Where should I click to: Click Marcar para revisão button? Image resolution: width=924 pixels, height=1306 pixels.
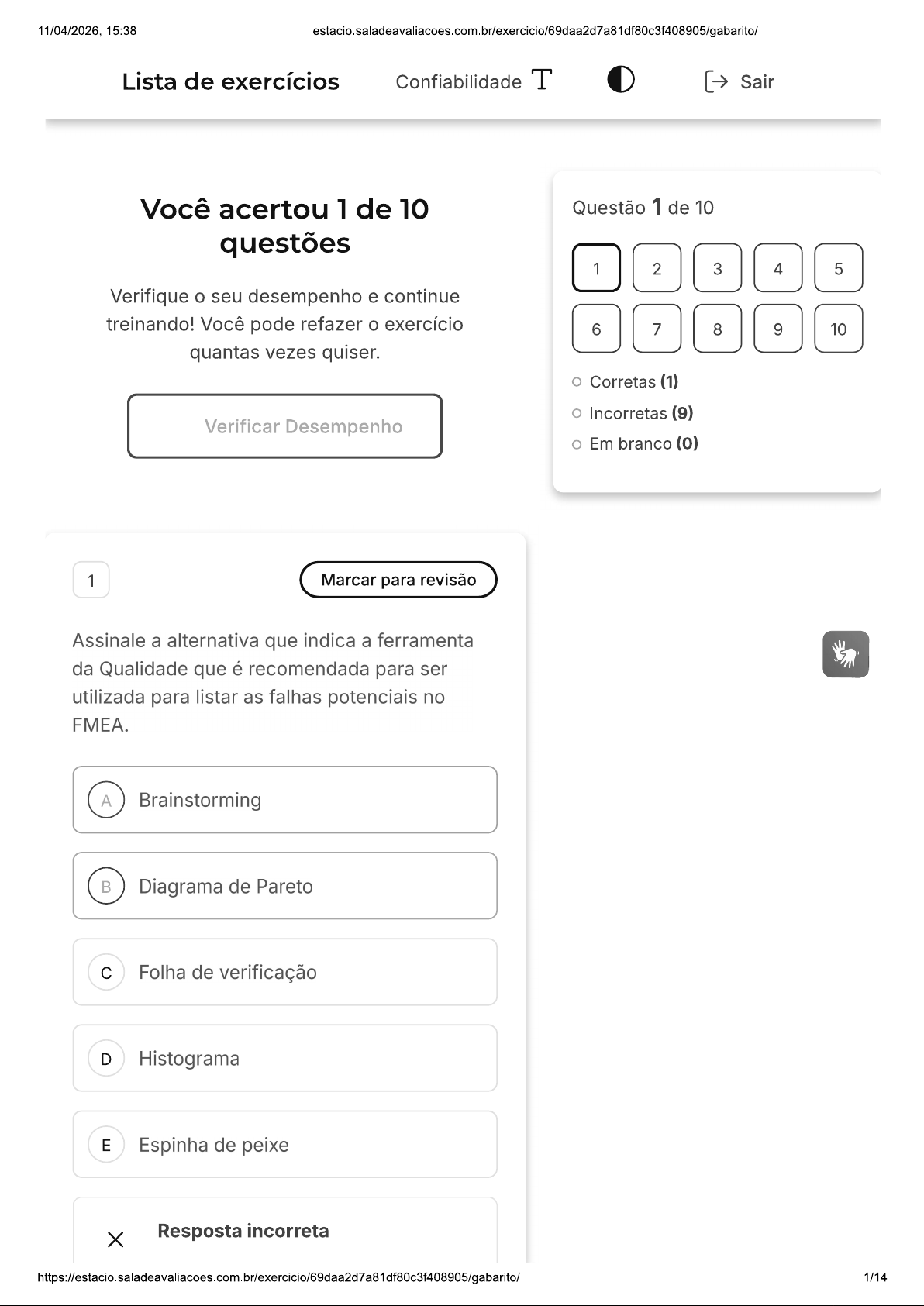398,580
